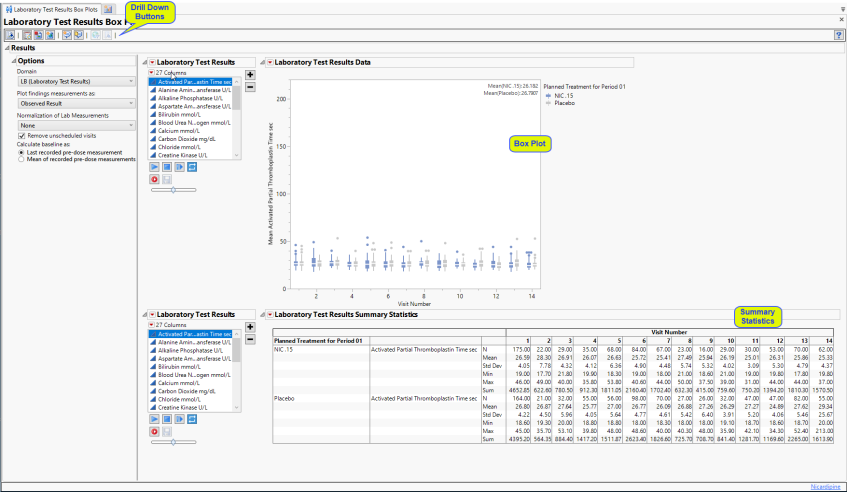Open the Domain dropdown
Image resolution: width=847 pixels, height=492 pixels.
(76, 81)
